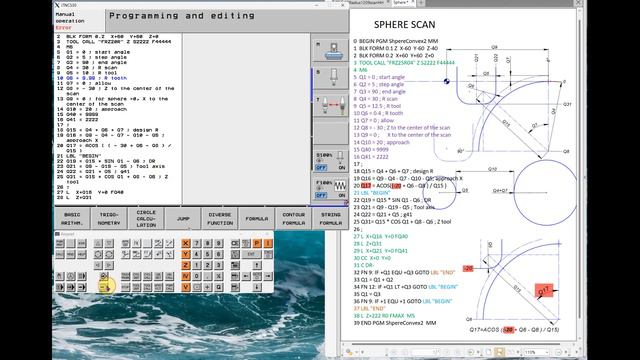Image resolution: width=640 pixels, height=360 pixels.
Task: Click the orange Z axis key
Action: [186, 265]
